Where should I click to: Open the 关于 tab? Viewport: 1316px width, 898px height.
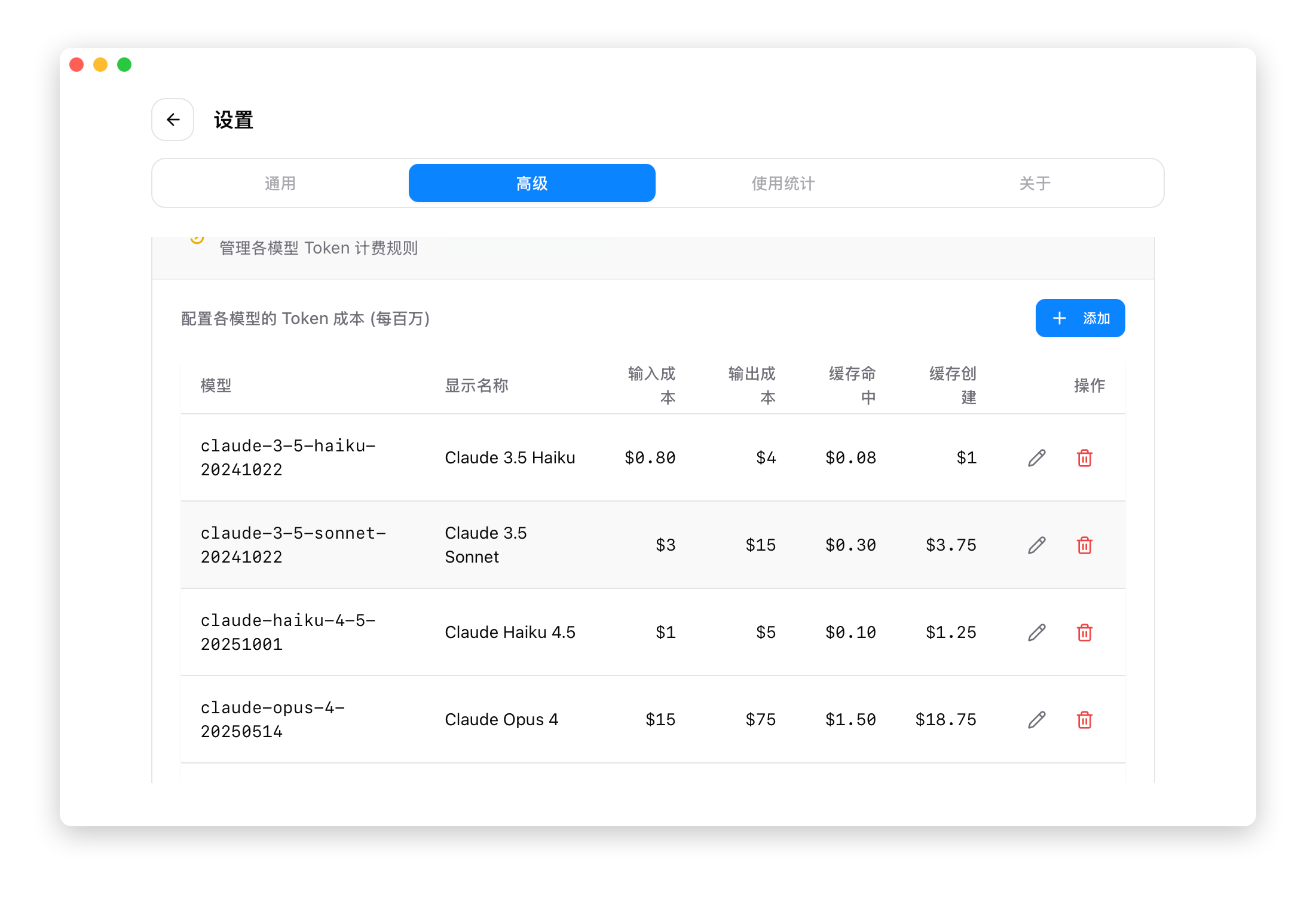[1035, 183]
